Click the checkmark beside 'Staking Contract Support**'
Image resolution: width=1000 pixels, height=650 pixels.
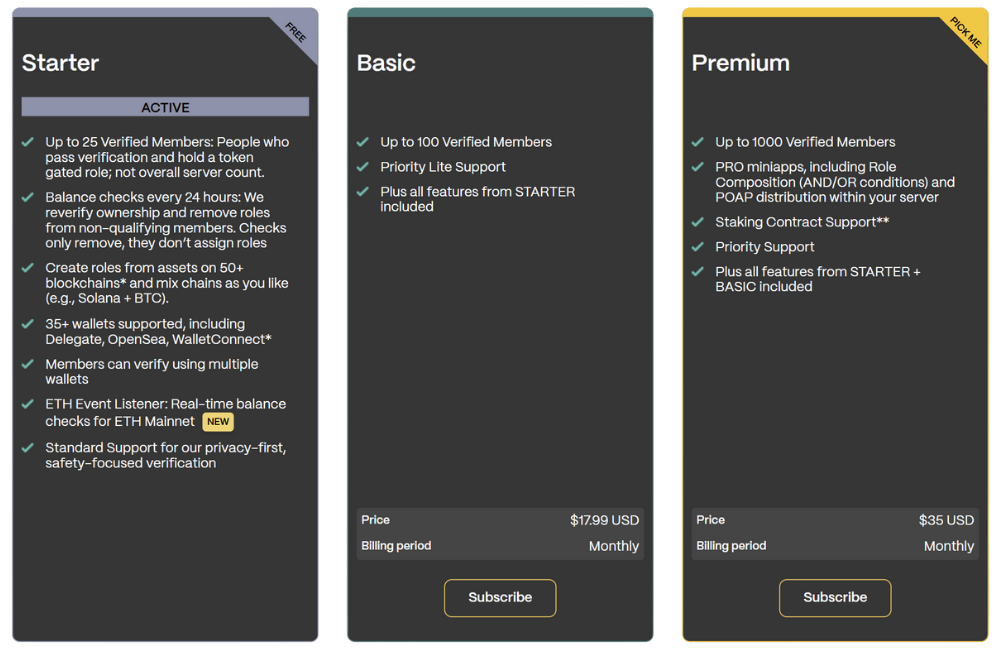(697, 222)
